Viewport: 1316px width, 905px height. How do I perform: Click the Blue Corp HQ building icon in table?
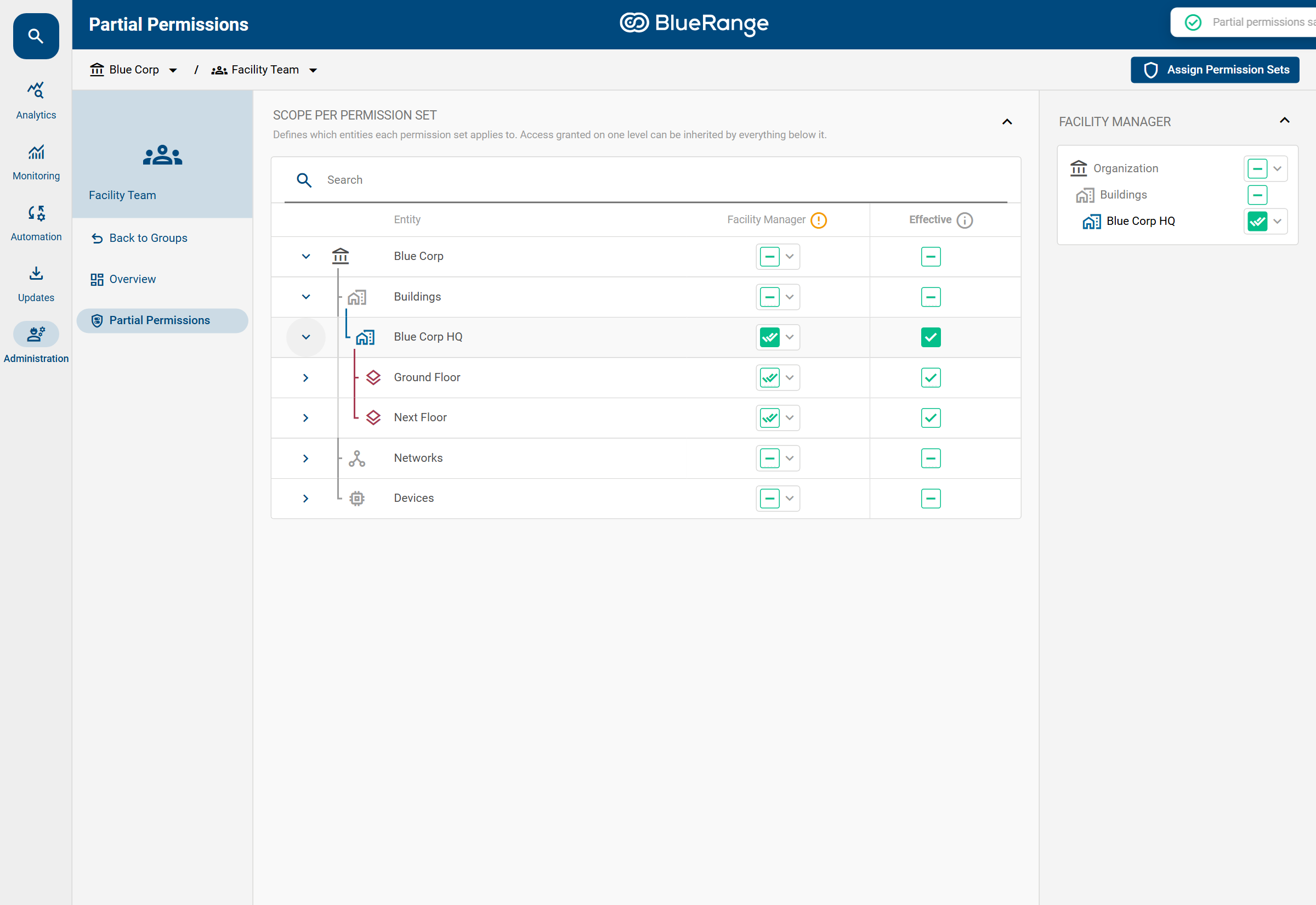pyautogui.click(x=365, y=337)
